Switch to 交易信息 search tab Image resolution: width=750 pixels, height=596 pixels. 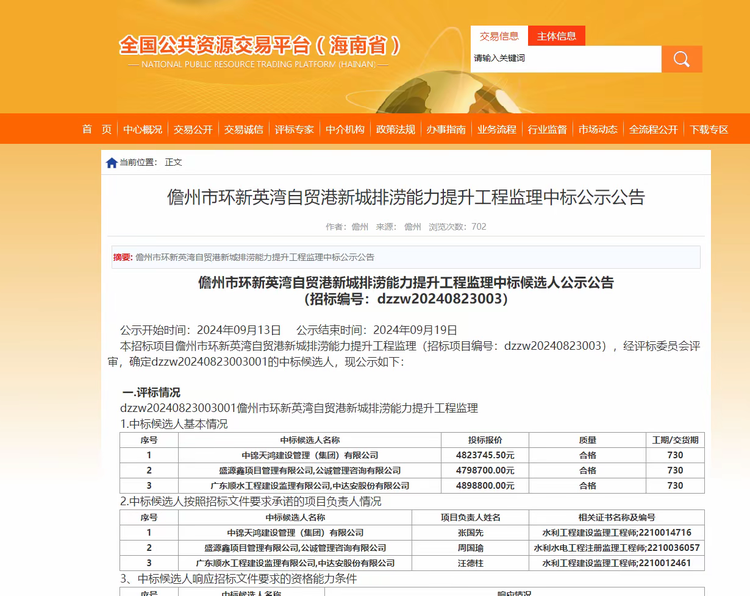tap(499, 36)
